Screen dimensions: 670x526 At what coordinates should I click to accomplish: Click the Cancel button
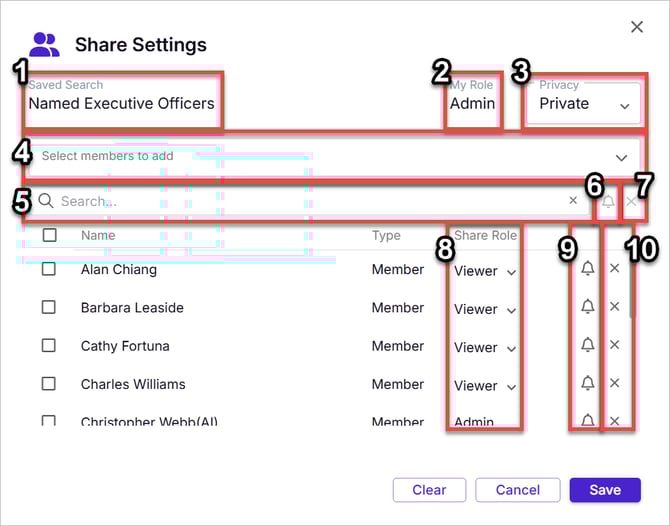point(517,490)
